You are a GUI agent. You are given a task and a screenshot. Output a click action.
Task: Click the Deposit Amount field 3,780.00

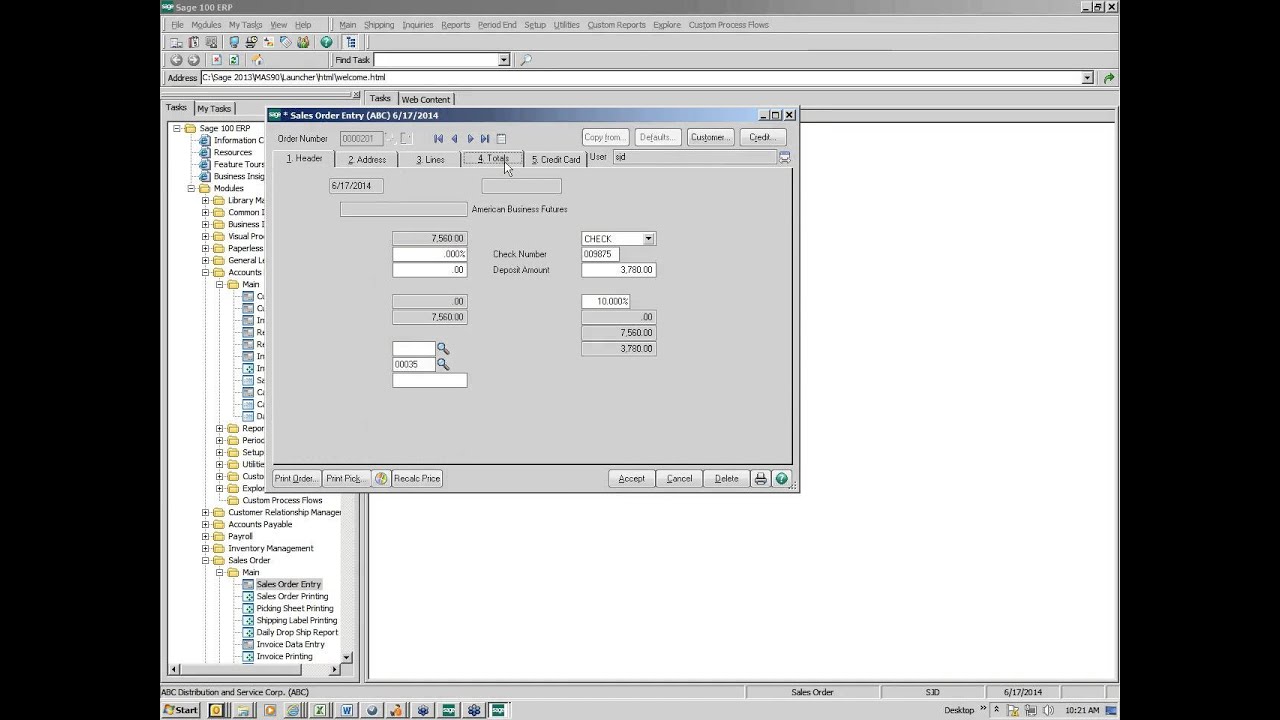[x=618, y=270]
